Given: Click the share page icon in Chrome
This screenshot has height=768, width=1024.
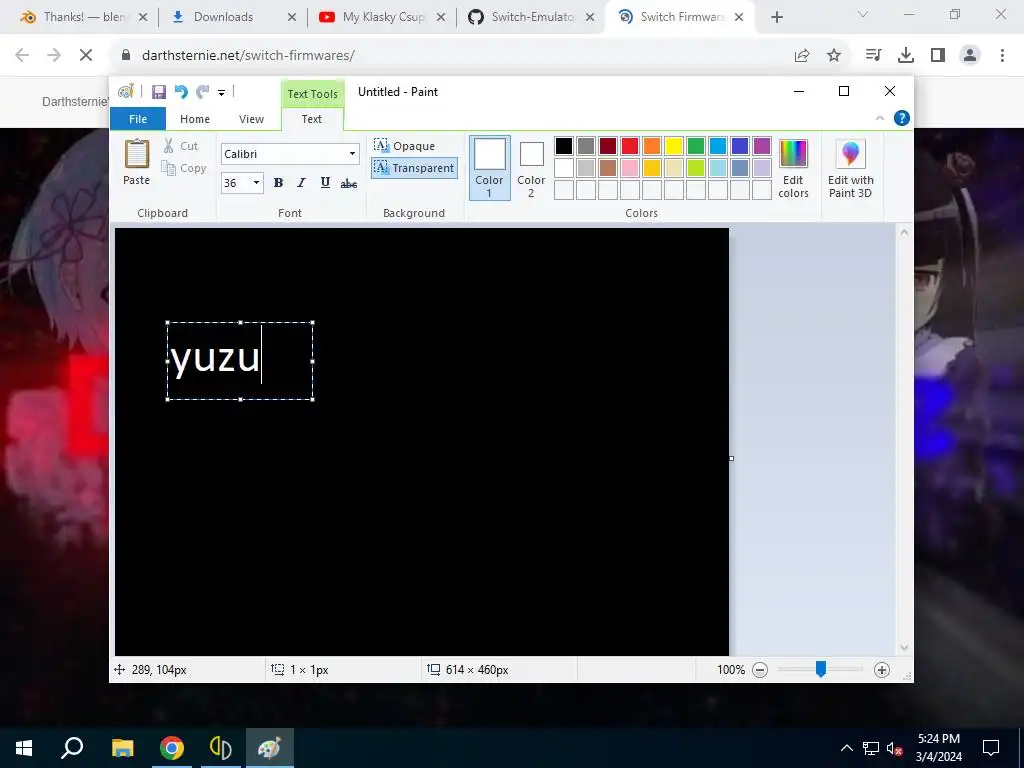Looking at the screenshot, I should click(x=802, y=56).
